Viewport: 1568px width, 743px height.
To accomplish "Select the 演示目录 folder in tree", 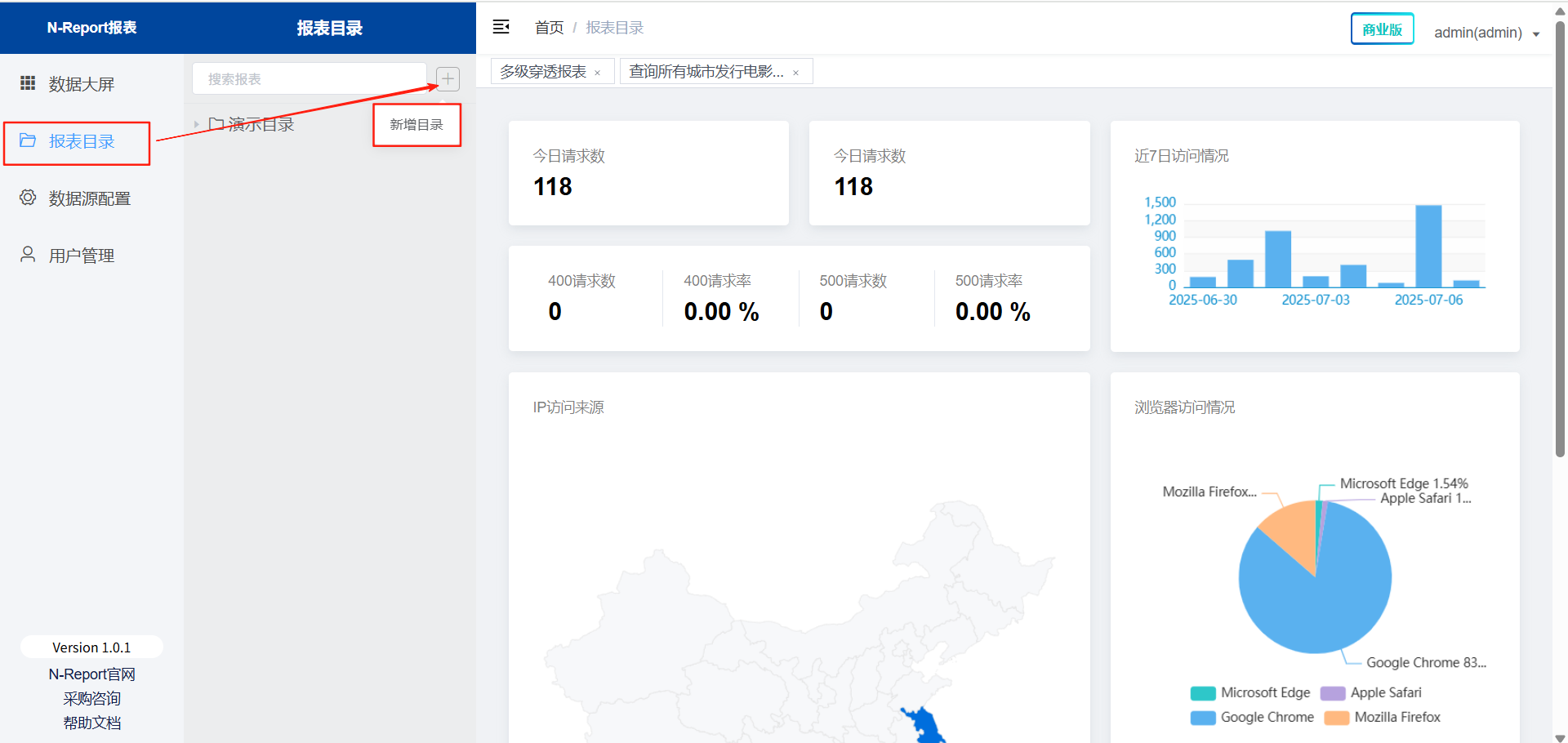I will [x=261, y=124].
